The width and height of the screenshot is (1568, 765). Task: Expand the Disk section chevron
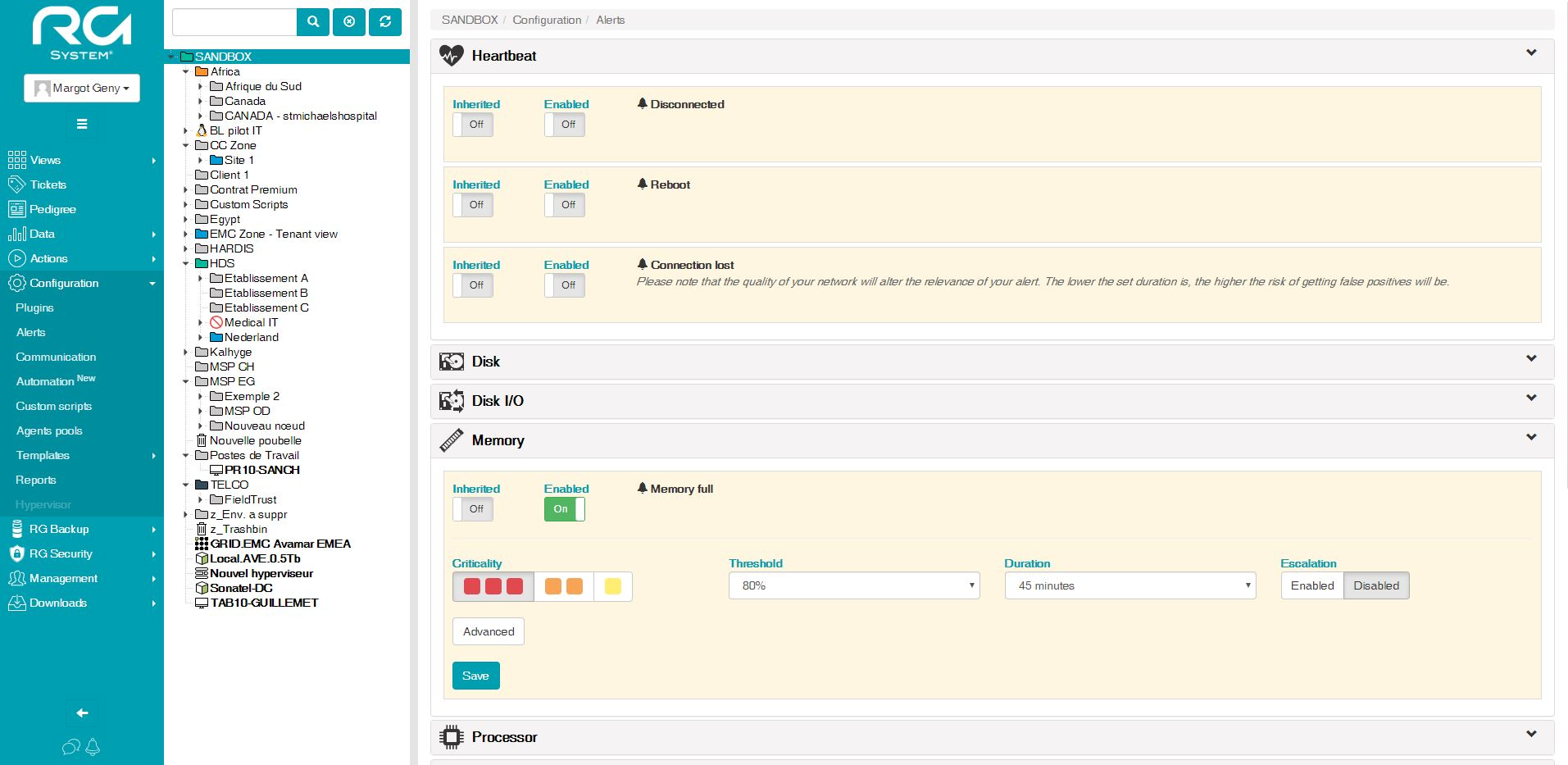click(x=1531, y=358)
